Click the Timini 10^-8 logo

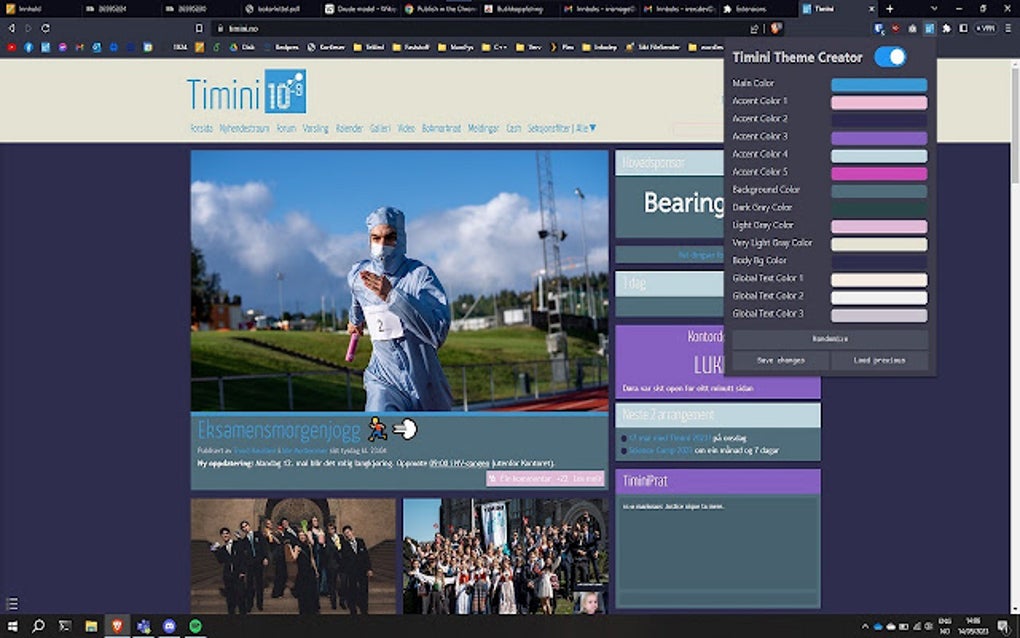coord(245,95)
